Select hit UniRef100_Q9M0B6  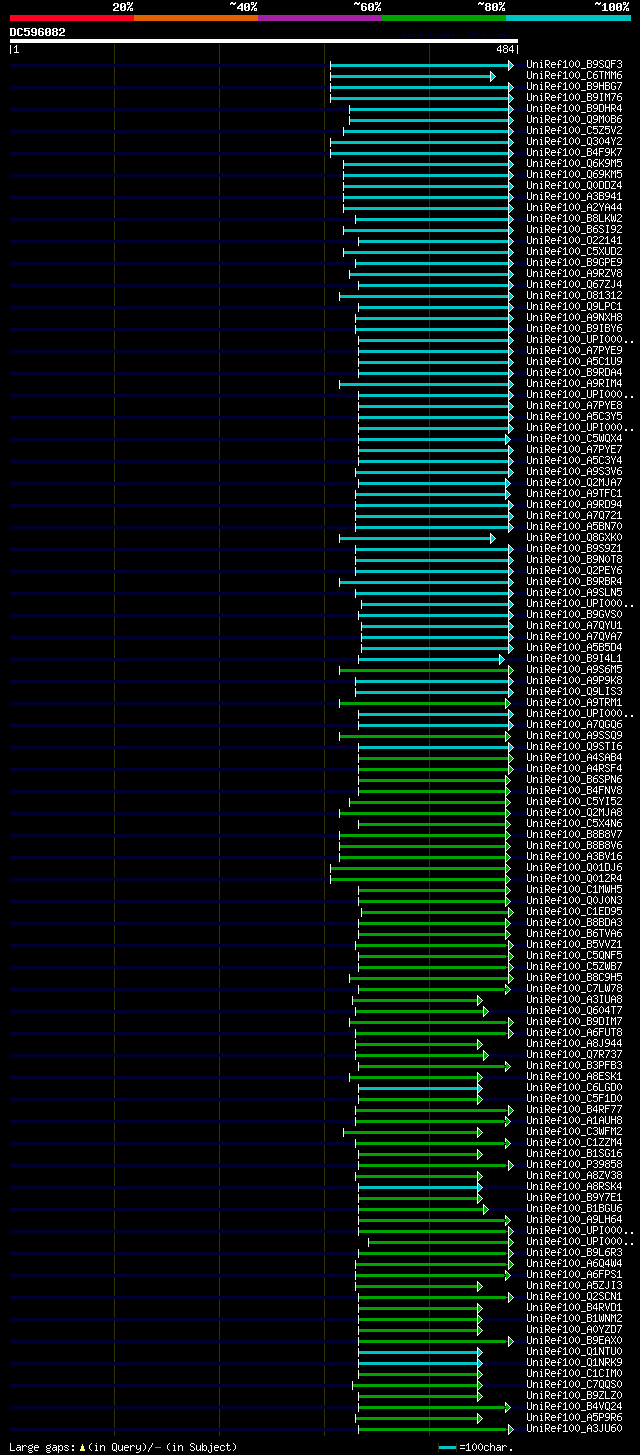(x=574, y=120)
